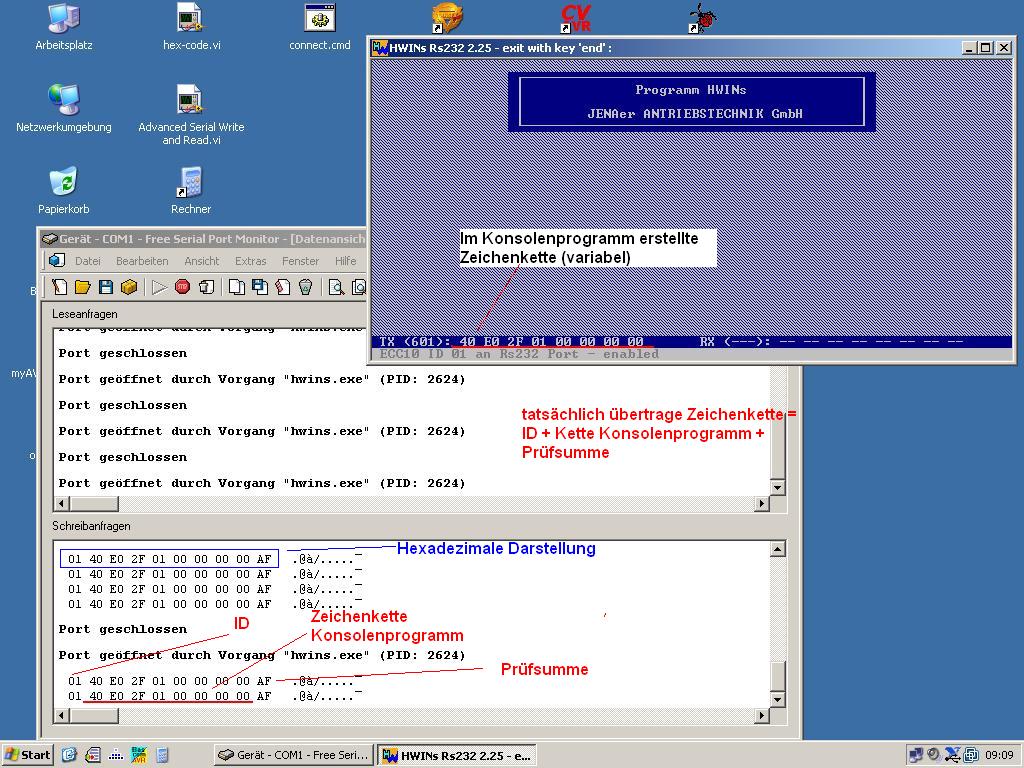Image resolution: width=1024 pixels, height=768 pixels.
Task: Click the 'TX (601):' status in HWINs console
Action: pyautogui.click(x=415, y=342)
